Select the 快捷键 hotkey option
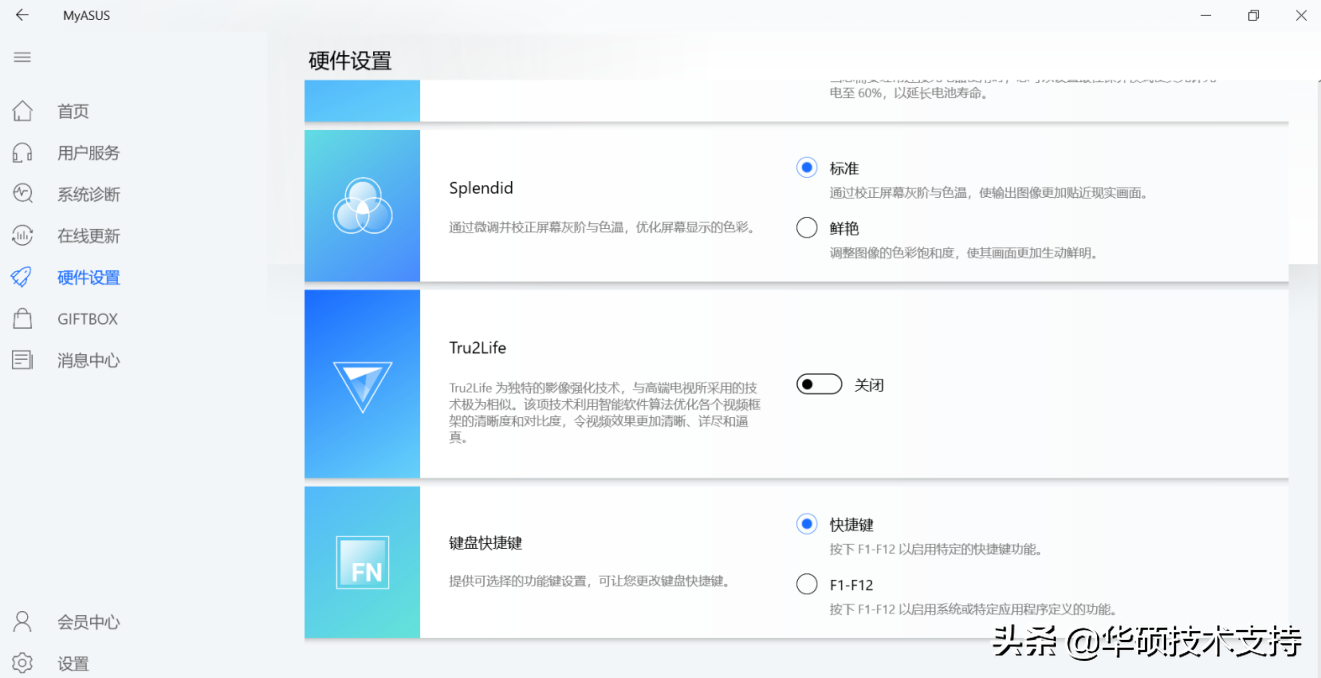1321x678 pixels. (807, 524)
